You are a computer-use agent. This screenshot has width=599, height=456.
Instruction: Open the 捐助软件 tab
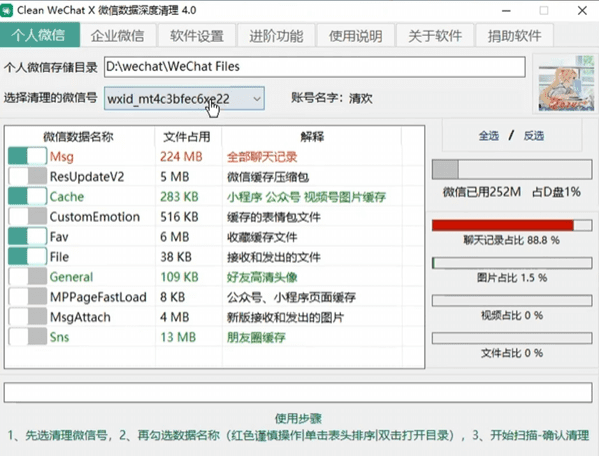tap(514, 36)
